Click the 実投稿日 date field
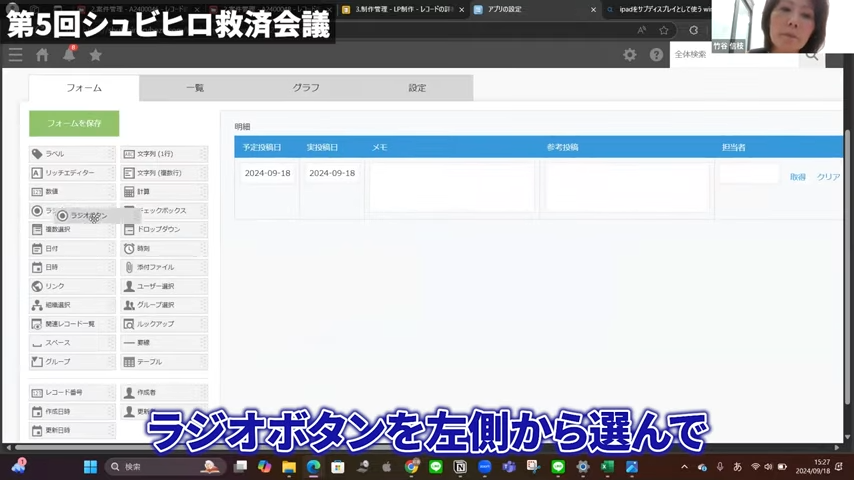This screenshot has height=480, width=854. [332, 173]
